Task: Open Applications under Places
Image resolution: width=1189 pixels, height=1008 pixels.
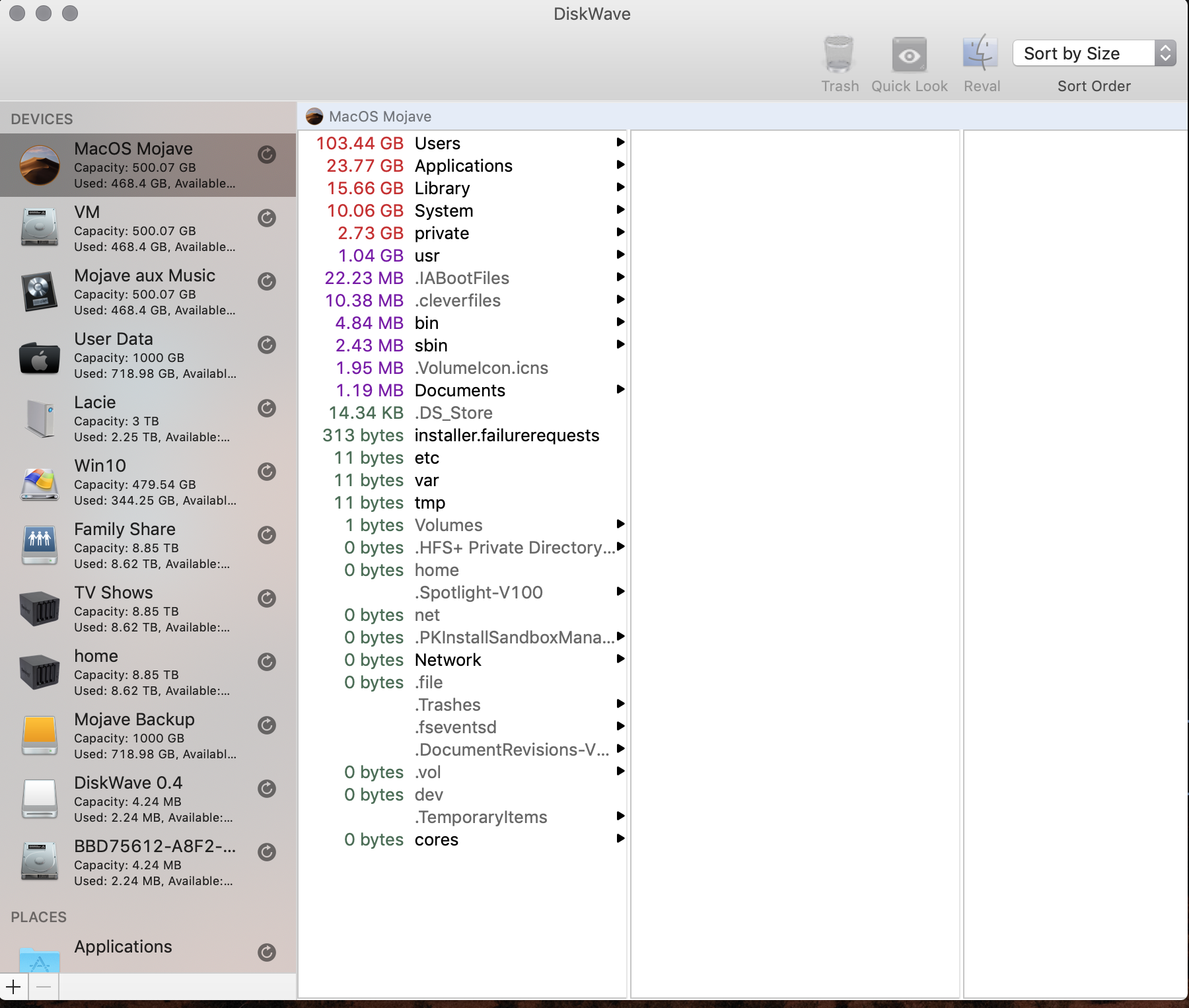Action: pyautogui.click(x=148, y=951)
